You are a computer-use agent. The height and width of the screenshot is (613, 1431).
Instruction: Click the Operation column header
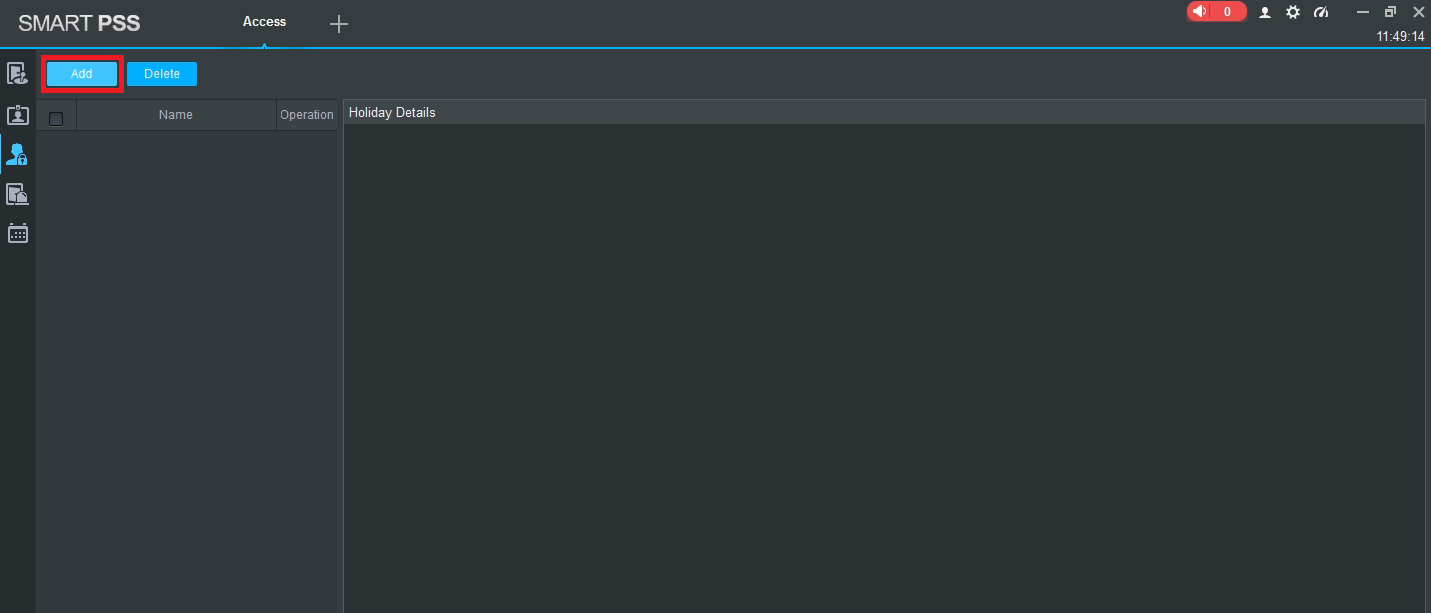point(307,115)
